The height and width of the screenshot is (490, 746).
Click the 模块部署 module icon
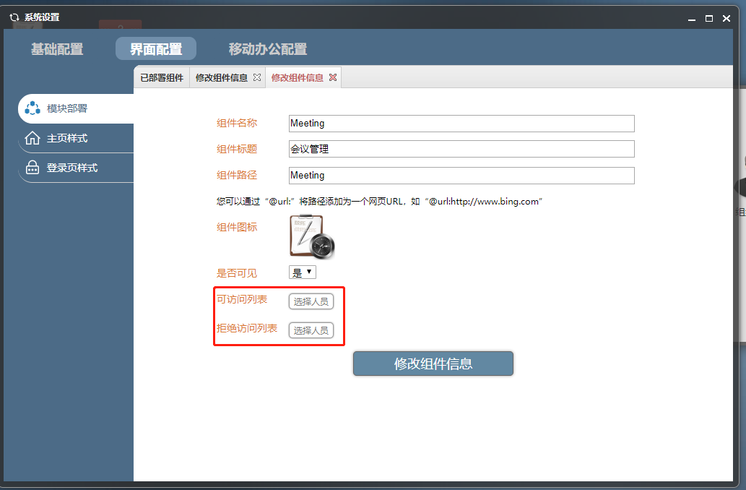coord(32,108)
